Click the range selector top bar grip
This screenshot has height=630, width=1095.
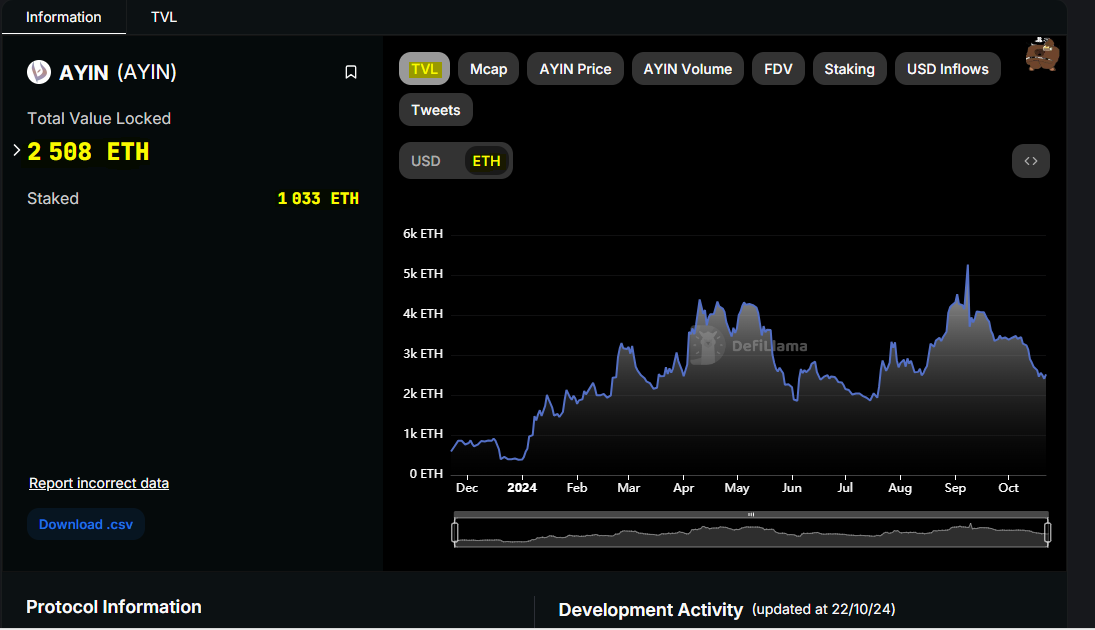click(751, 515)
